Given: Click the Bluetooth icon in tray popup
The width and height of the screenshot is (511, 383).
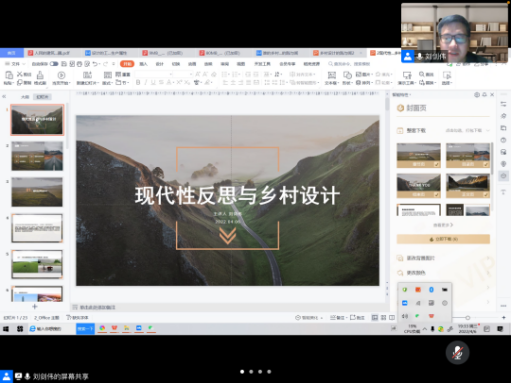Looking at the screenshot, I should [x=431, y=290].
